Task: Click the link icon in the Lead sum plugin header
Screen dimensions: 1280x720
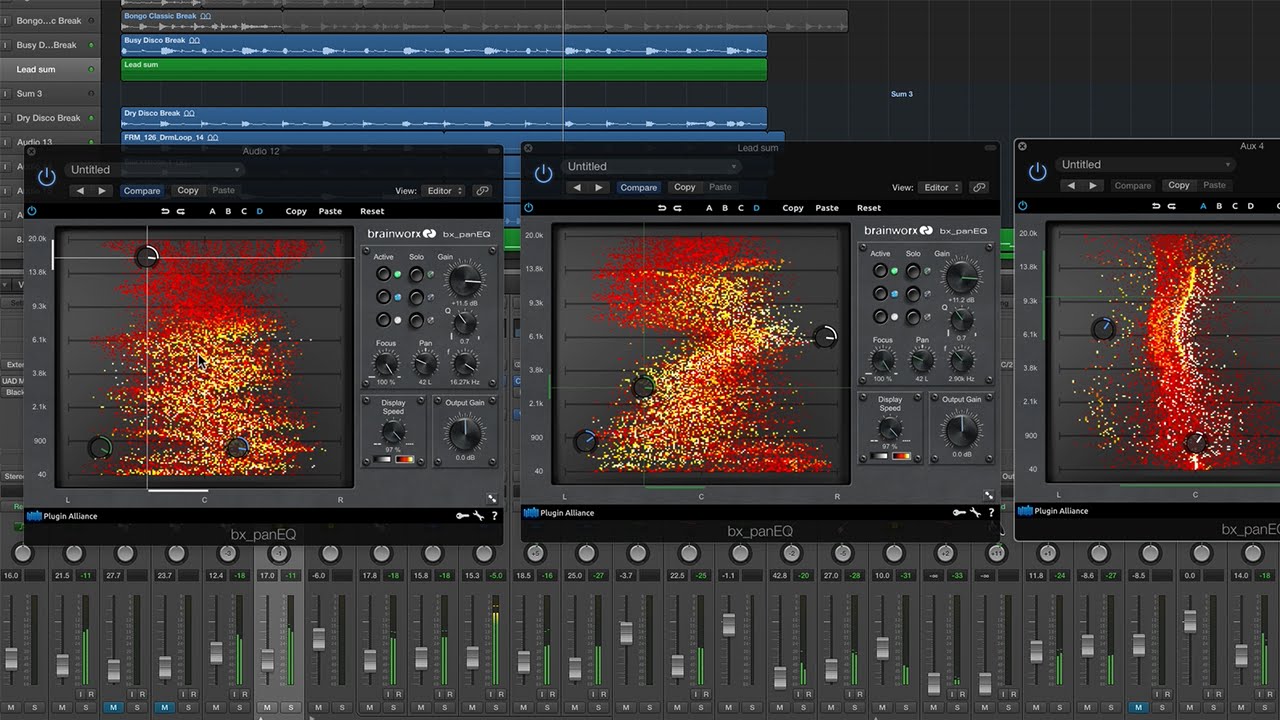Action: (979, 188)
